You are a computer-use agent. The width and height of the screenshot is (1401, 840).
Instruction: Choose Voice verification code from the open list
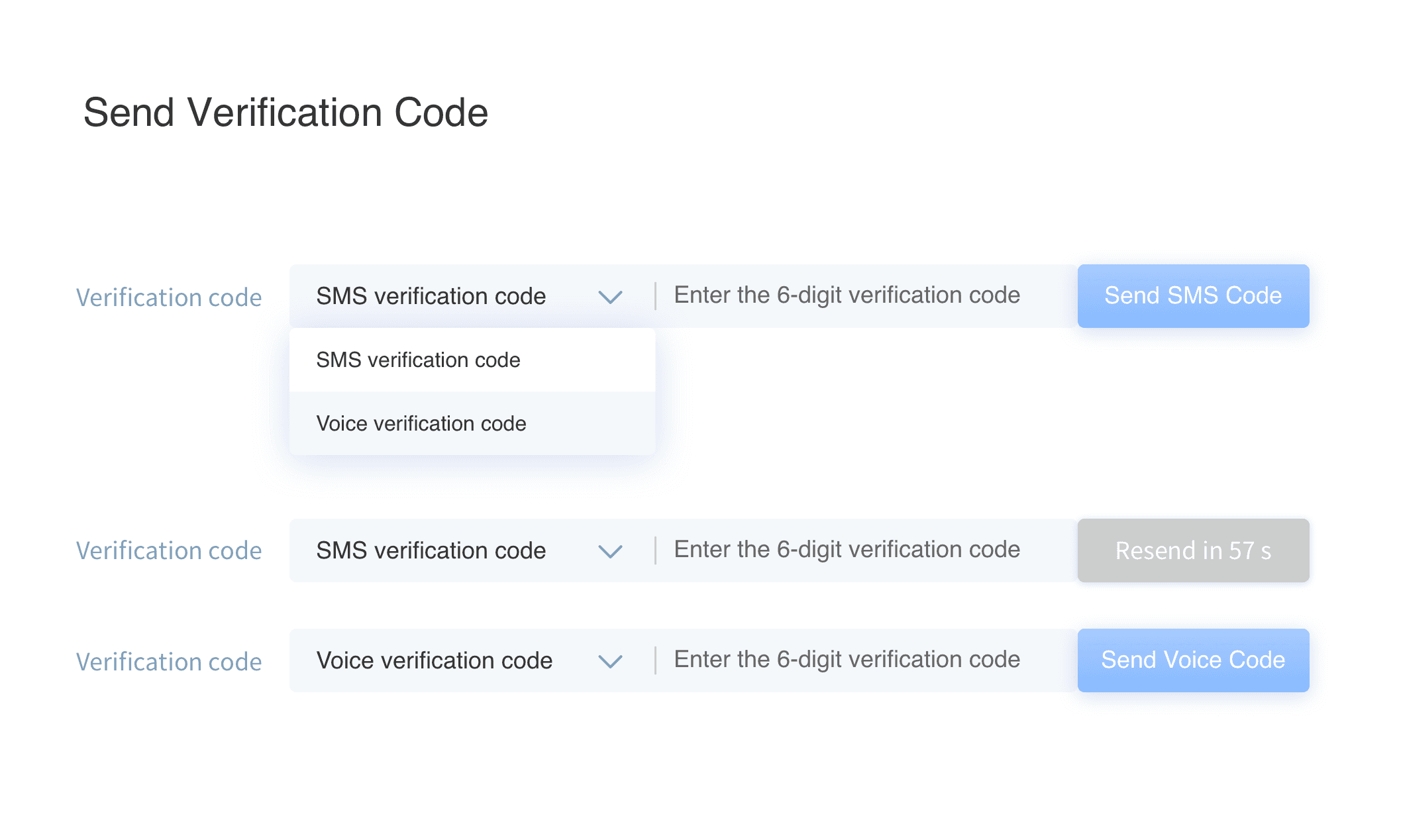point(421,423)
